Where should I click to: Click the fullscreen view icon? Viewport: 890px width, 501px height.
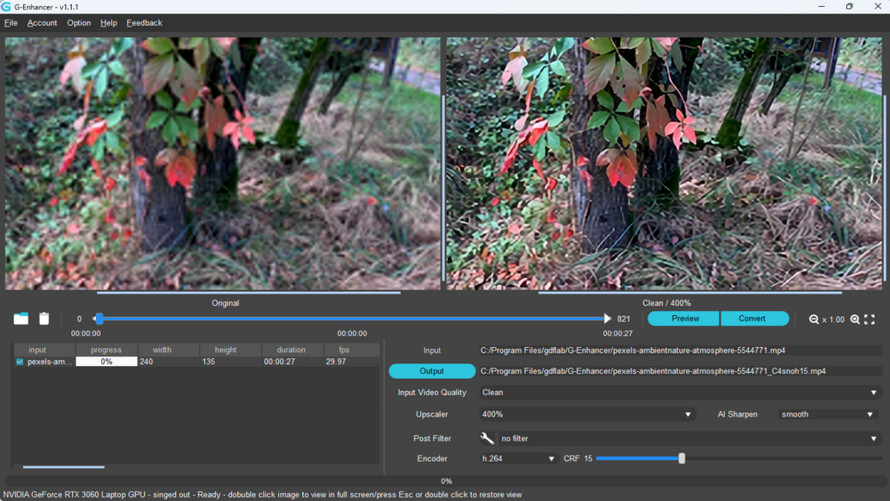(x=870, y=319)
